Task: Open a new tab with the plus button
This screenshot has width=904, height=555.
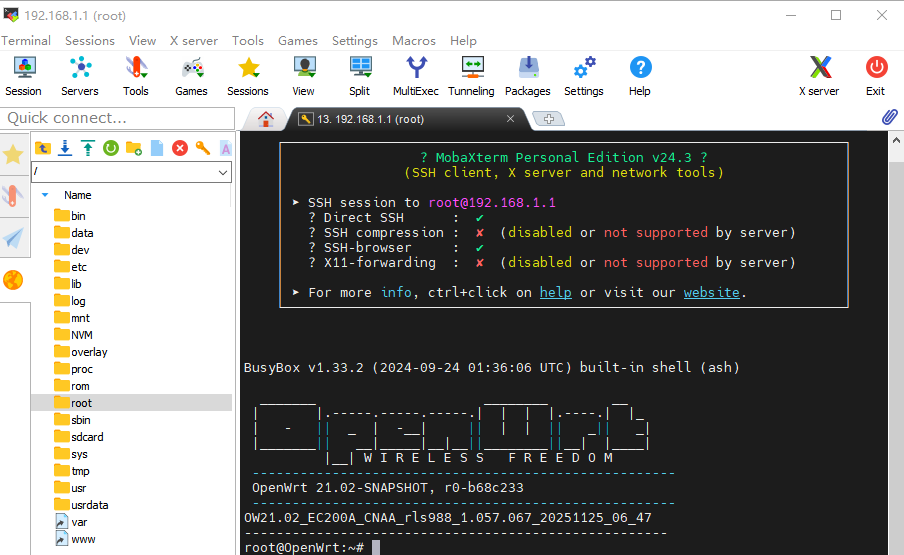Action: pyautogui.click(x=549, y=119)
